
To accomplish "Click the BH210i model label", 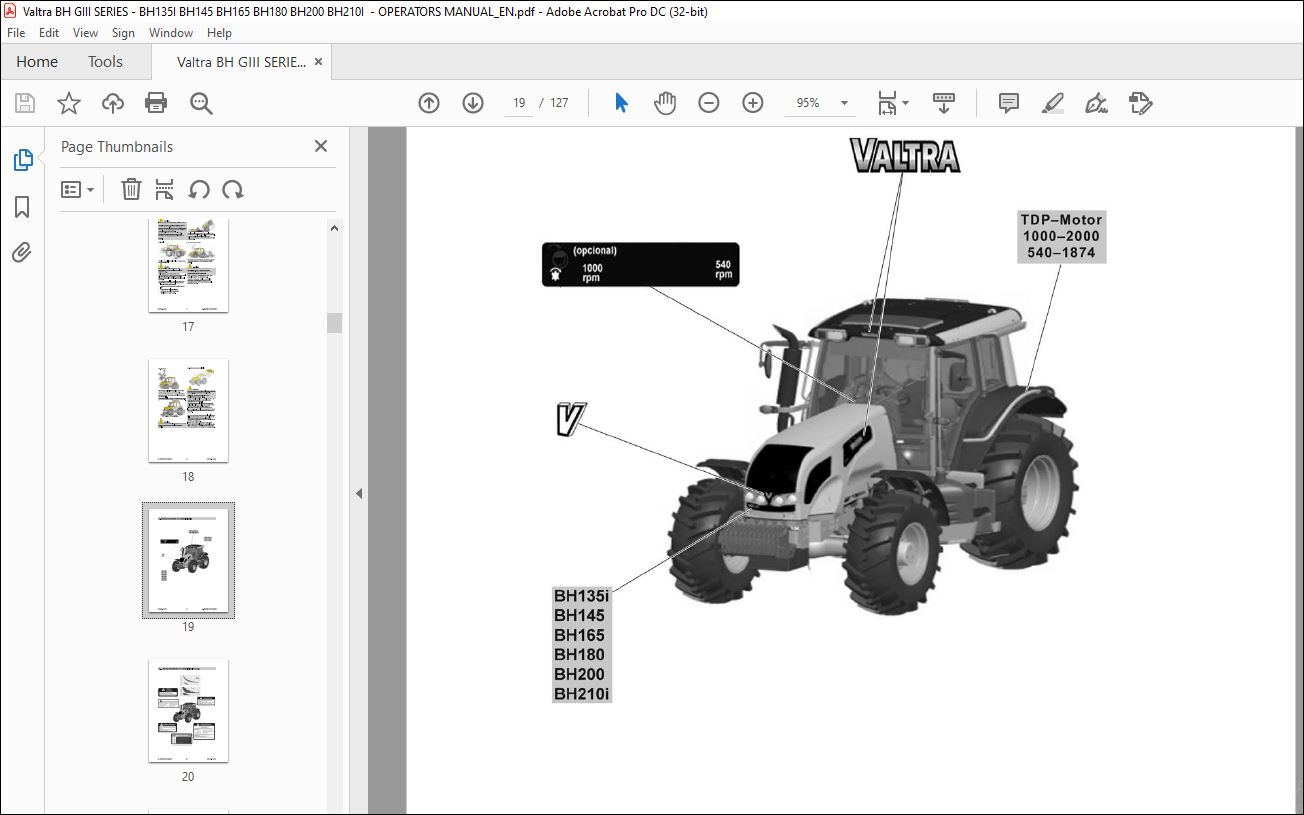I will (581, 693).
